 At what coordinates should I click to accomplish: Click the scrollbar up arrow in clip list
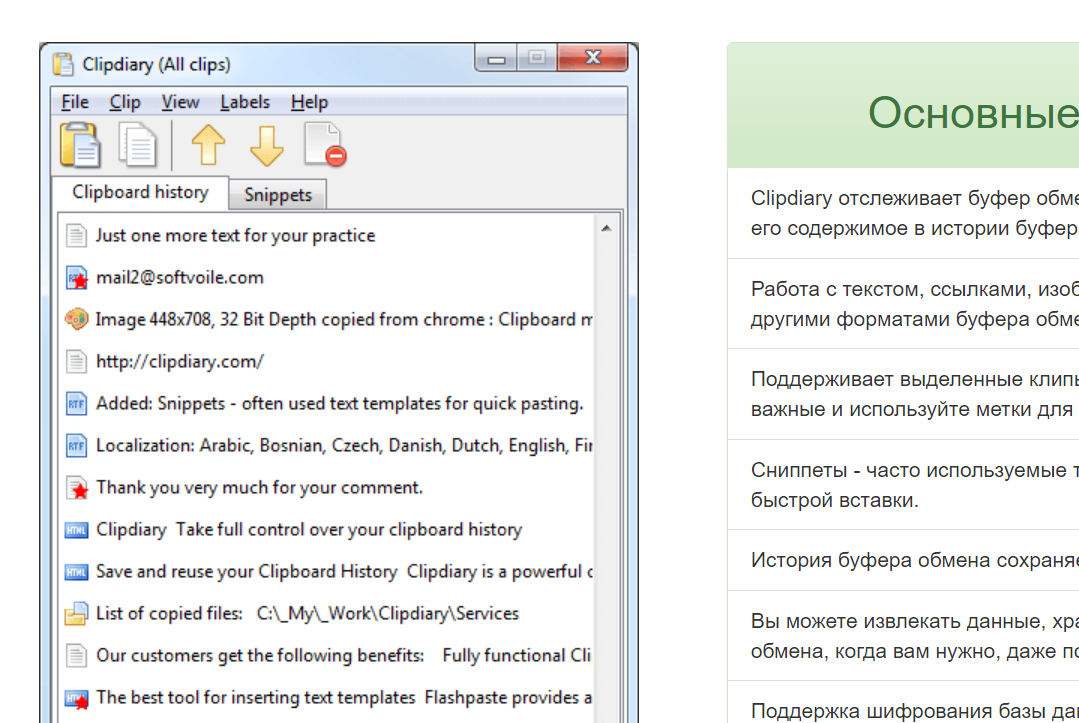click(x=606, y=228)
